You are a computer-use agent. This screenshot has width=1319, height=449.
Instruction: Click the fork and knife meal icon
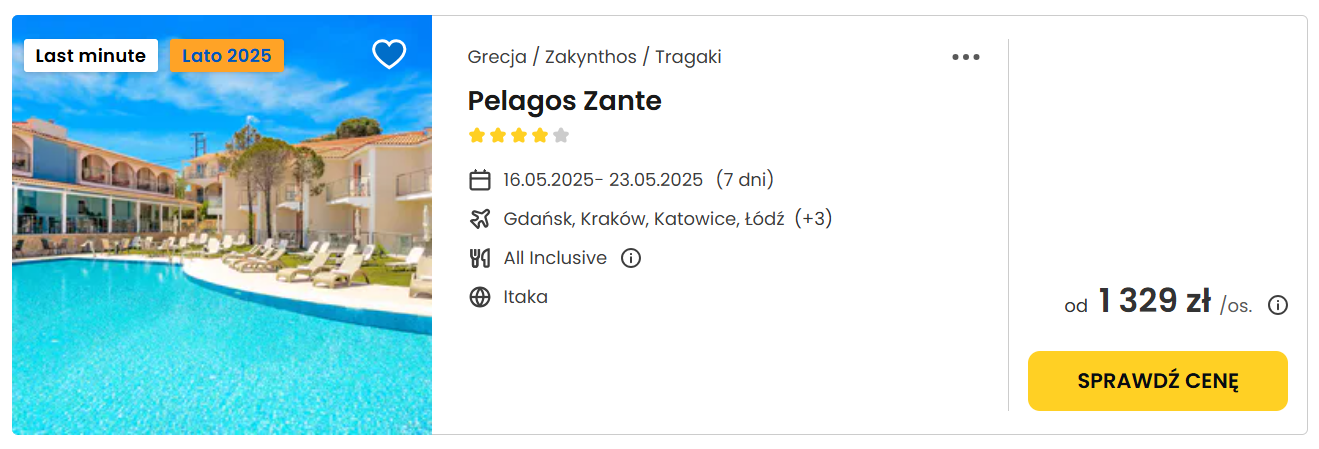coord(480,258)
